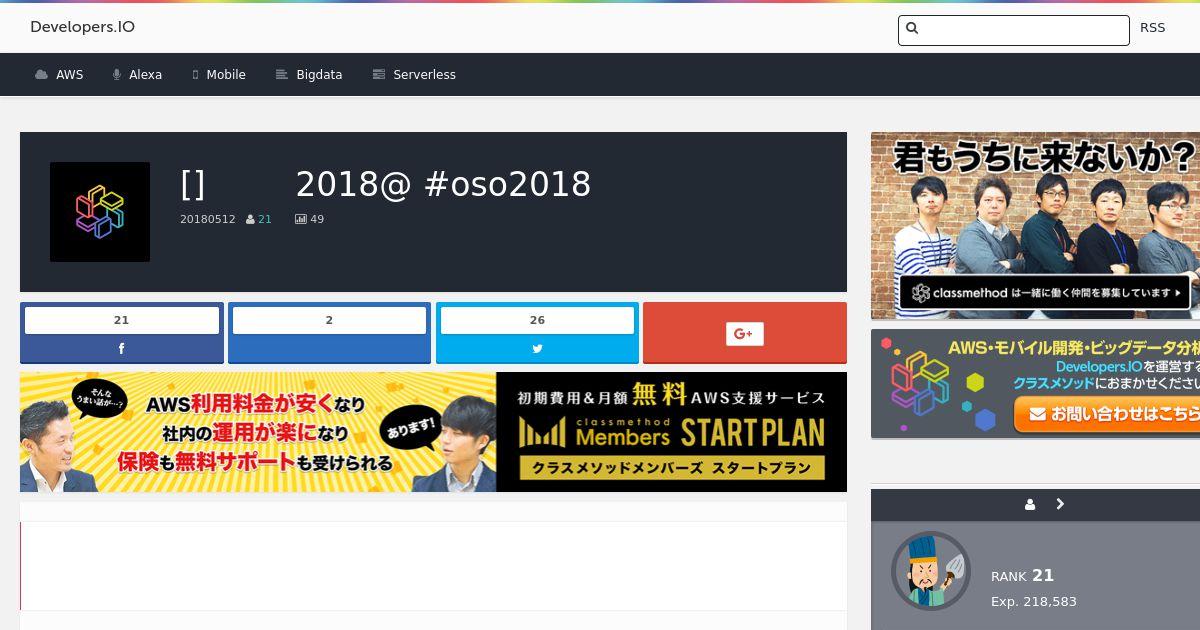Open the classmethod Members START PLAN banner
Viewport: 1200px width, 630px height.
point(433,432)
